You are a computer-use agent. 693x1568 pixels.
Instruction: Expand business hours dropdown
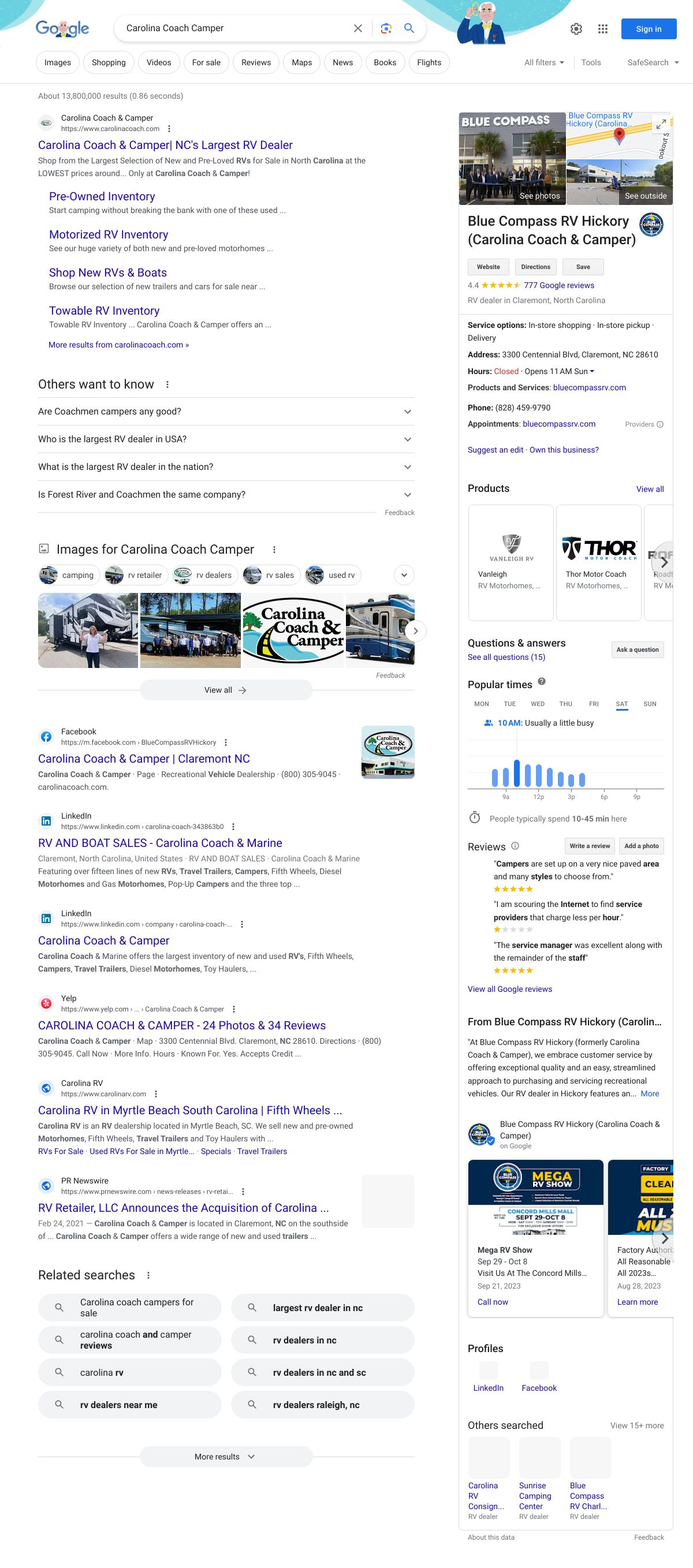coord(592,371)
